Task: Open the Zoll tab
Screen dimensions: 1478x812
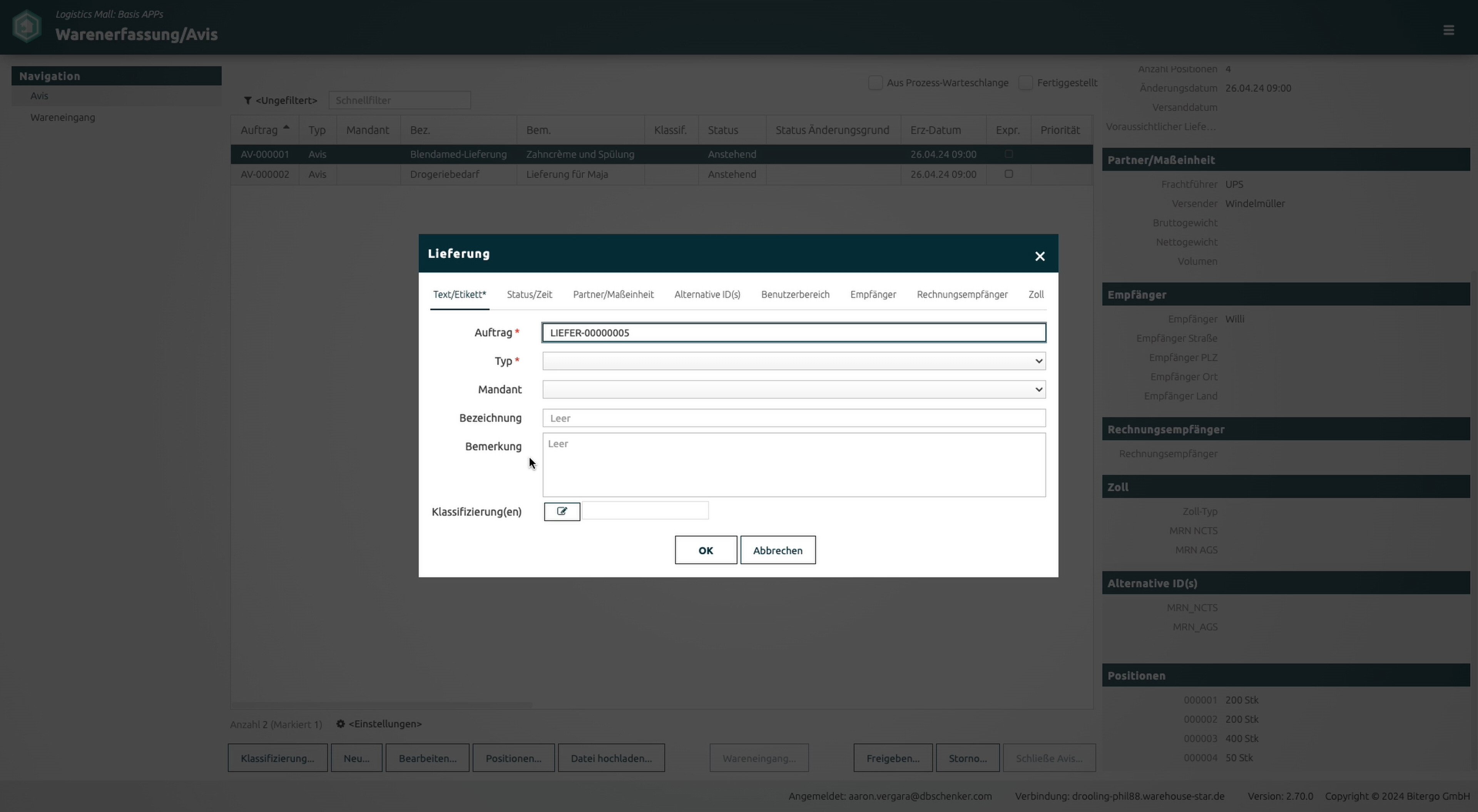Action: [1036, 294]
